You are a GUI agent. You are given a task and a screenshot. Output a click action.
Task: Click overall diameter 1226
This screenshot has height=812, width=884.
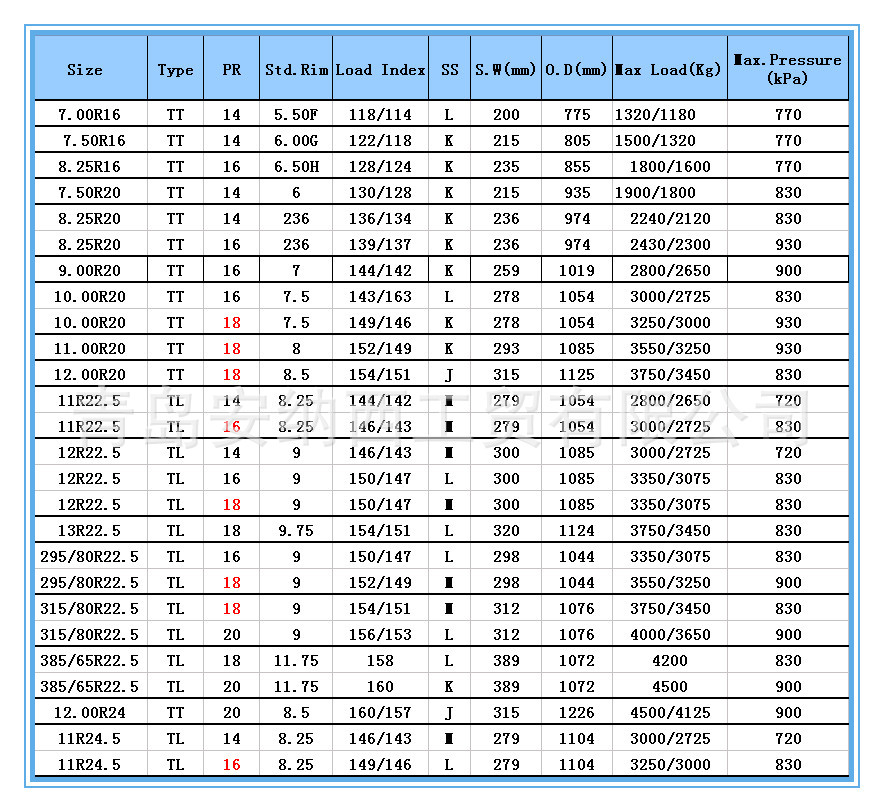pyautogui.click(x=577, y=713)
